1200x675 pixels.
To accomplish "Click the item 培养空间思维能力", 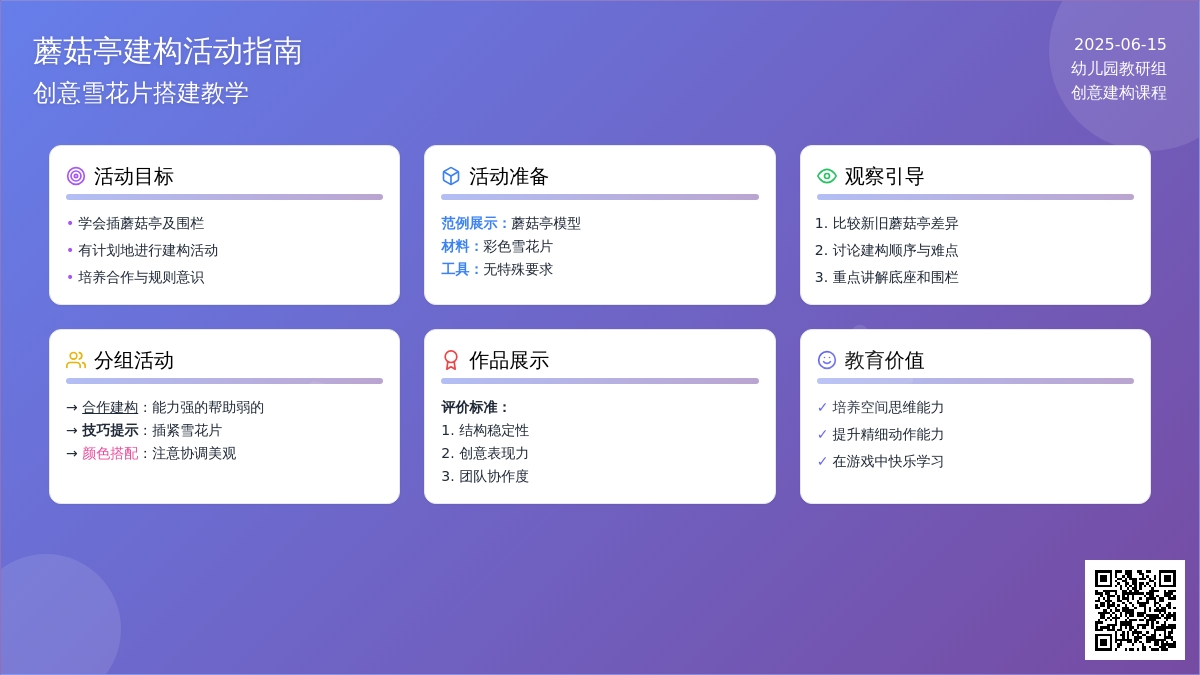I will [888, 407].
